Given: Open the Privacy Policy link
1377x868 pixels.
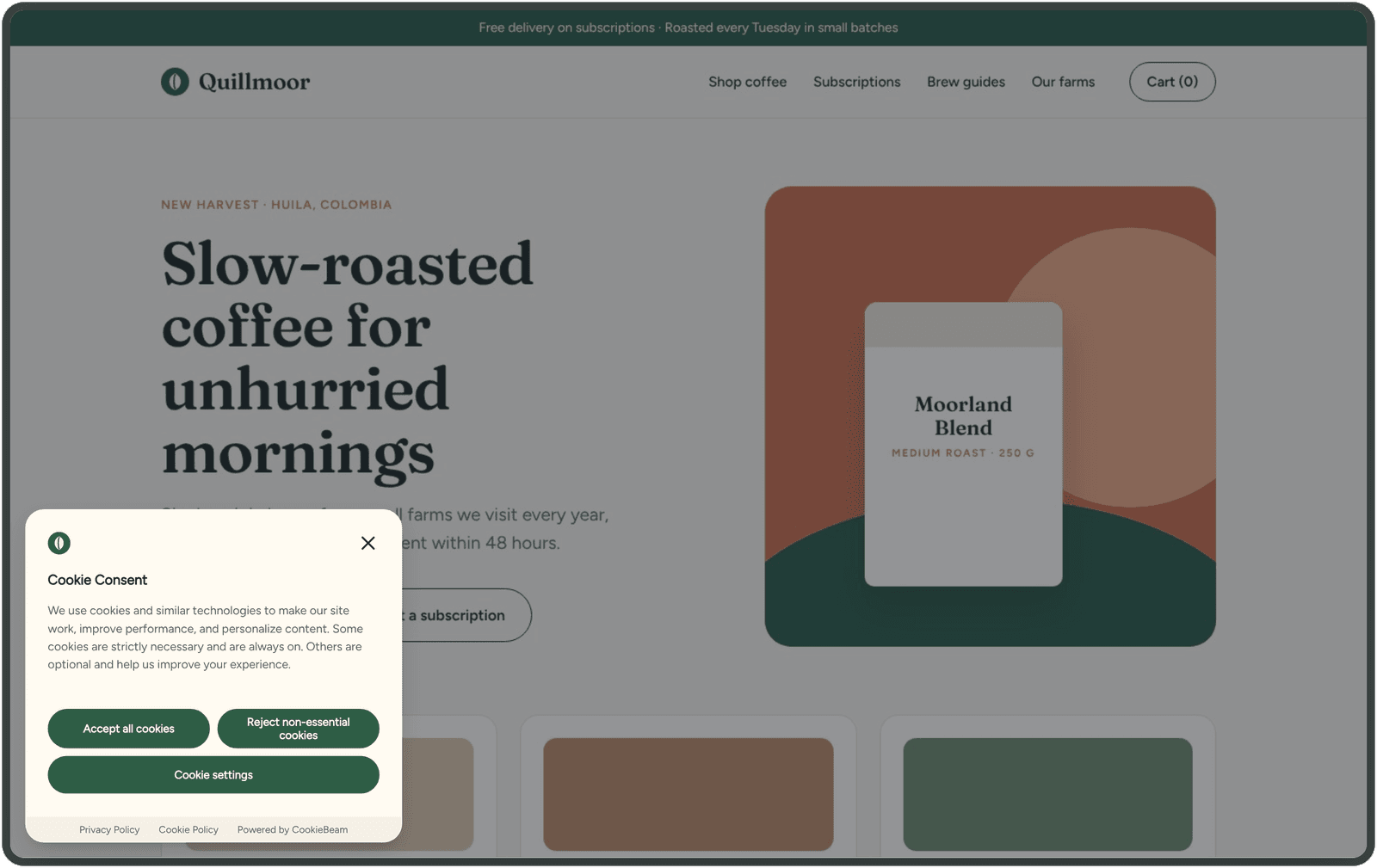Looking at the screenshot, I should point(109,830).
